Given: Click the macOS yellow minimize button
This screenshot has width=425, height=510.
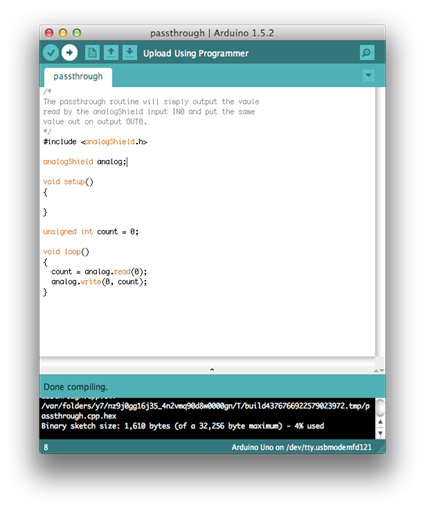Looking at the screenshot, I should [63, 33].
